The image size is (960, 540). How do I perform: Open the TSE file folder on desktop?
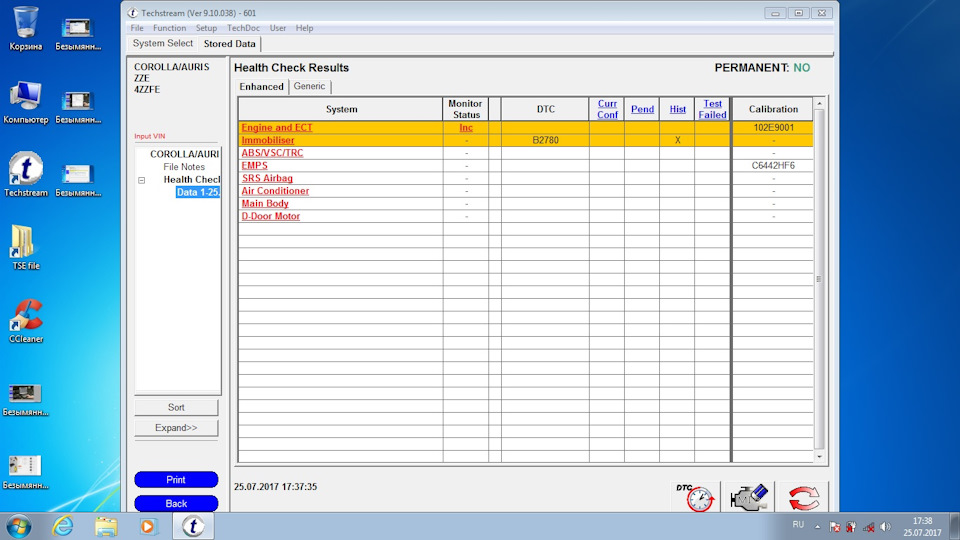(26, 247)
